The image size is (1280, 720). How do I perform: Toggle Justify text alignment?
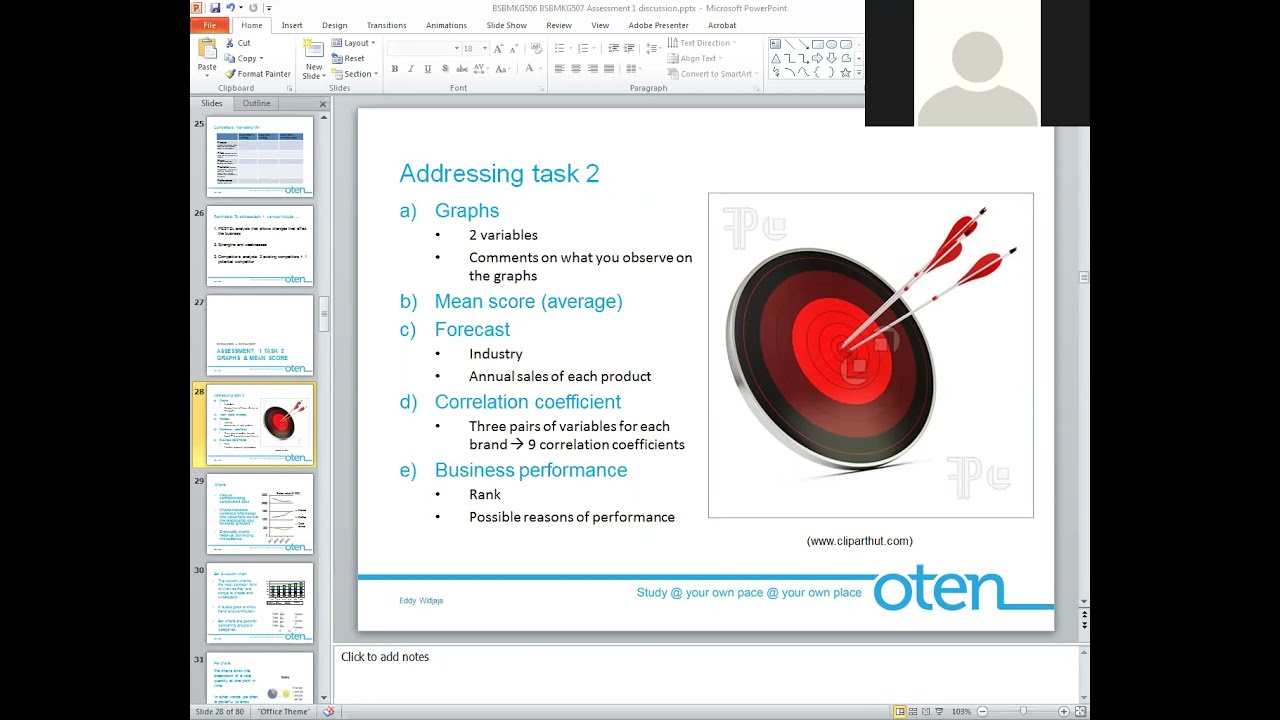tap(609, 69)
